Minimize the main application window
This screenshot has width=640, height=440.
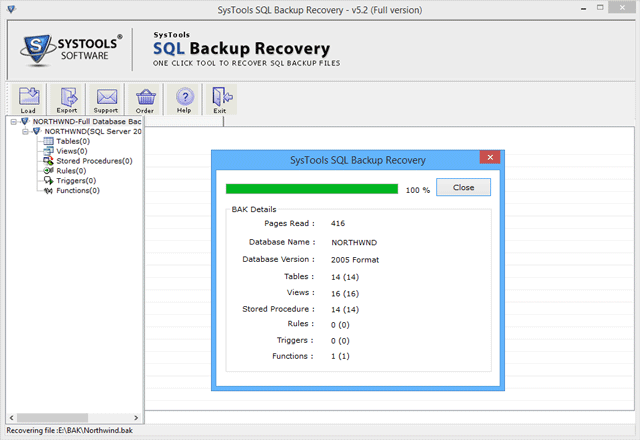(584, 9)
